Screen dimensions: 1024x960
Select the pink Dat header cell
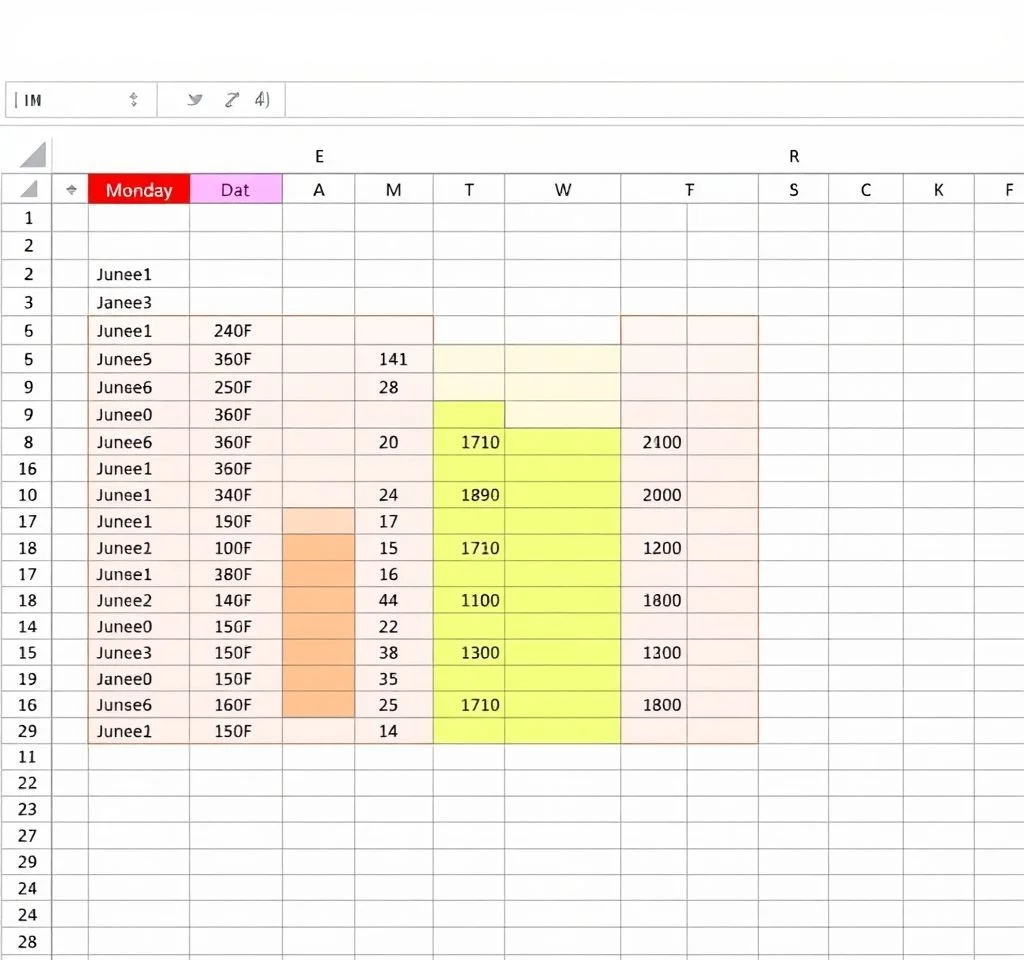(236, 190)
